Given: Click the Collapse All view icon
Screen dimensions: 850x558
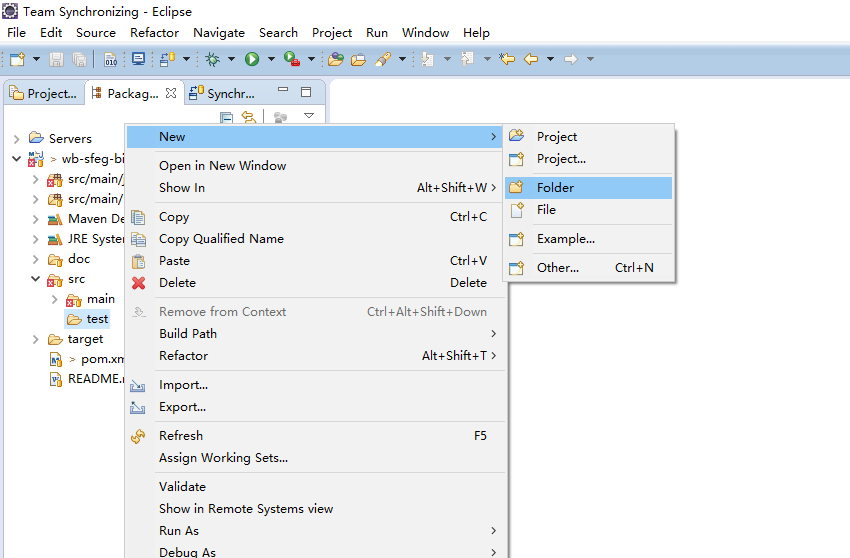Looking at the screenshot, I should pos(226,117).
